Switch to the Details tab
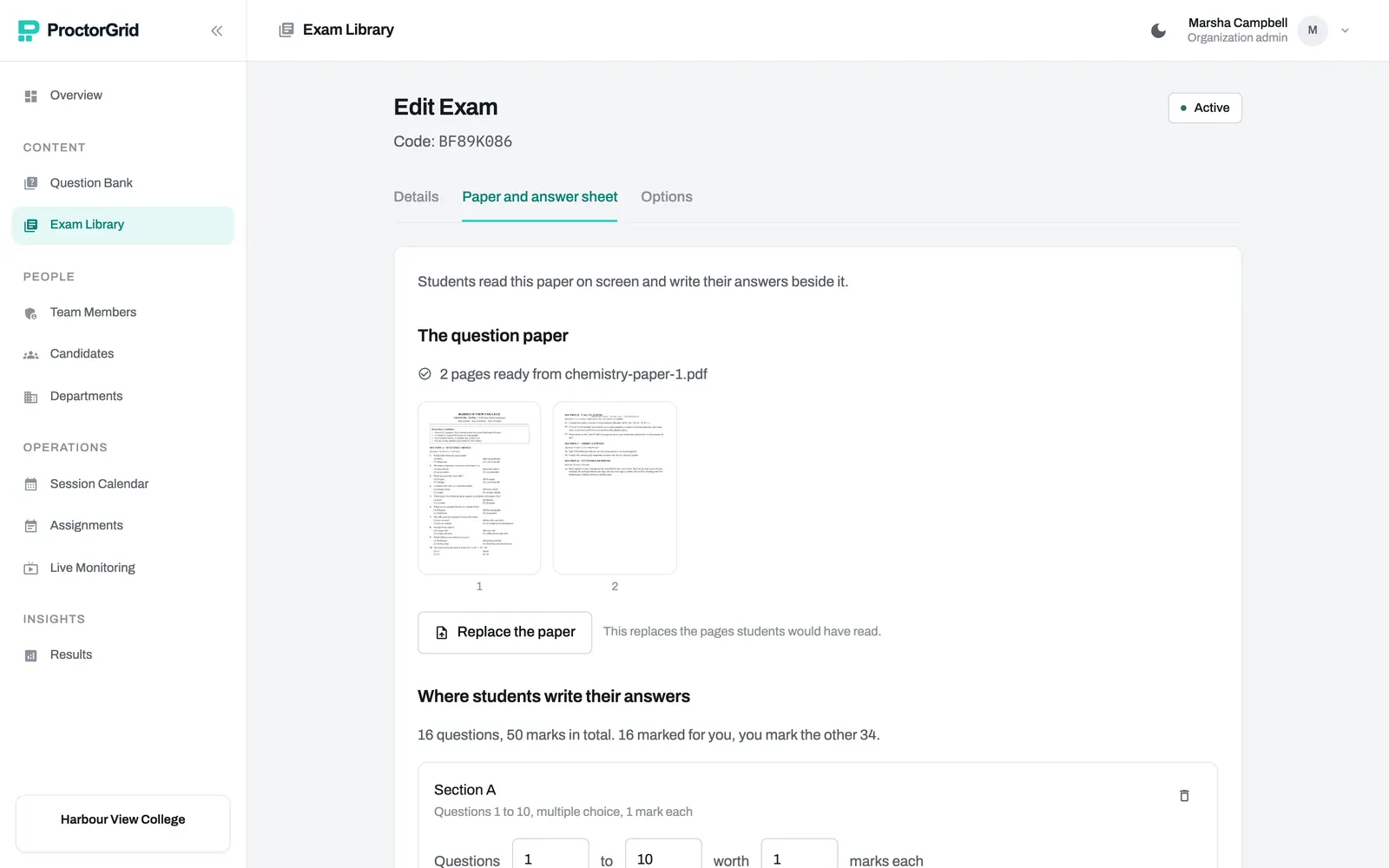Image resolution: width=1389 pixels, height=868 pixels. click(x=416, y=197)
